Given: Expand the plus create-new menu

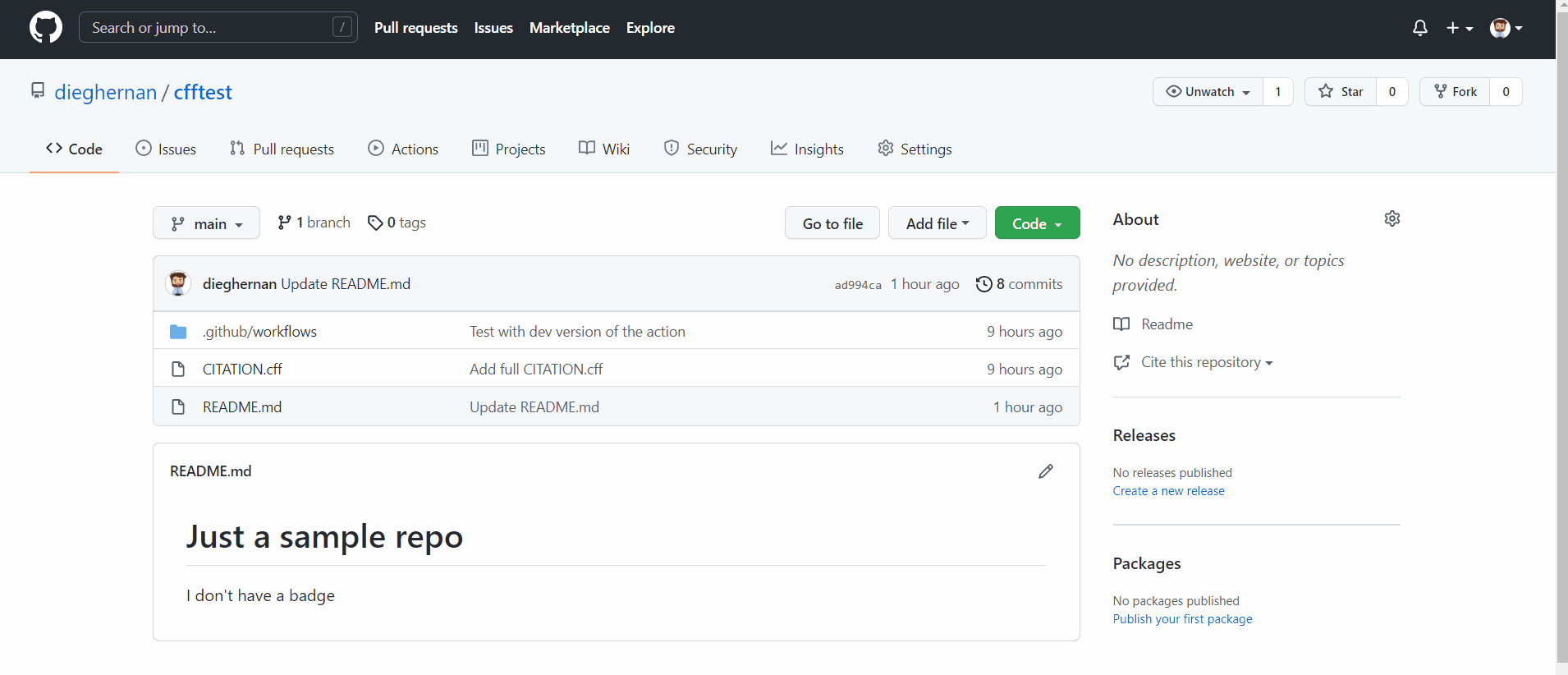Looking at the screenshot, I should pos(1460,28).
